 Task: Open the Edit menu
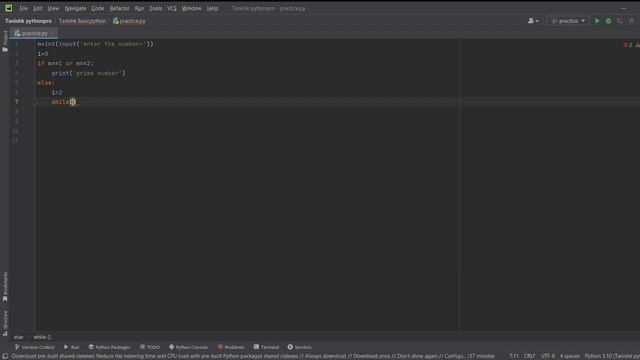pyautogui.click(x=38, y=8)
